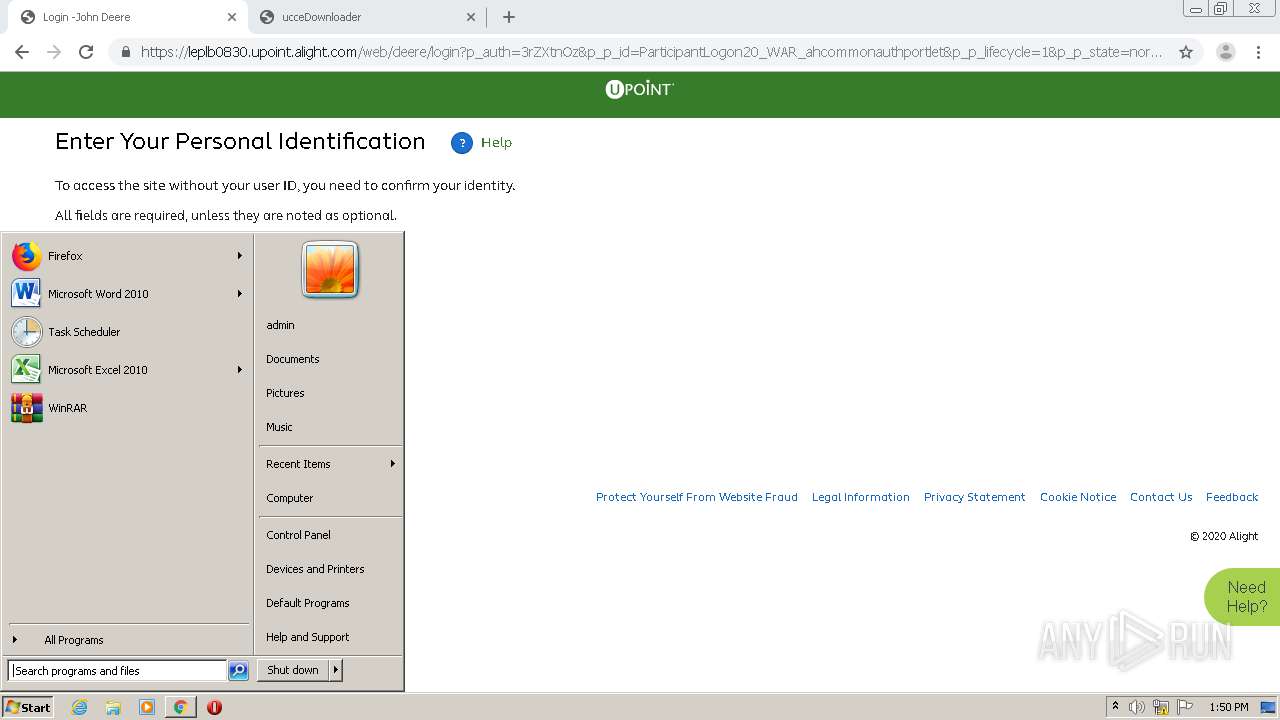
Task: Expand Microsoft Excel 2010 submenu arrow
Action: [240, 370]
